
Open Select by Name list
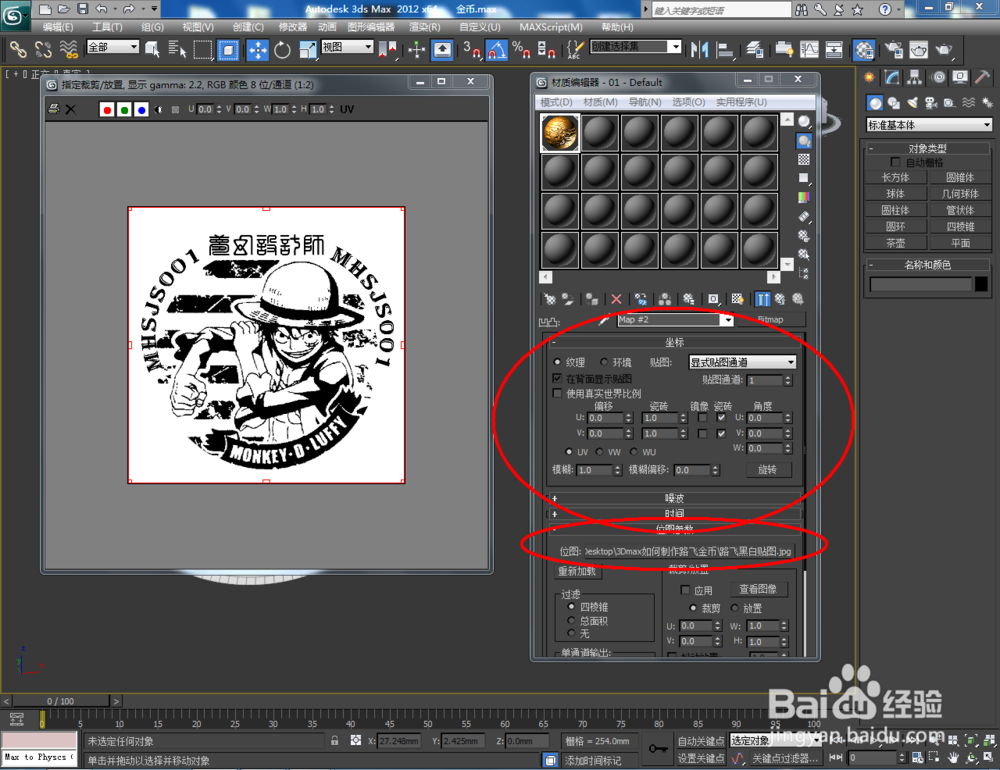[x=177, y=50]
